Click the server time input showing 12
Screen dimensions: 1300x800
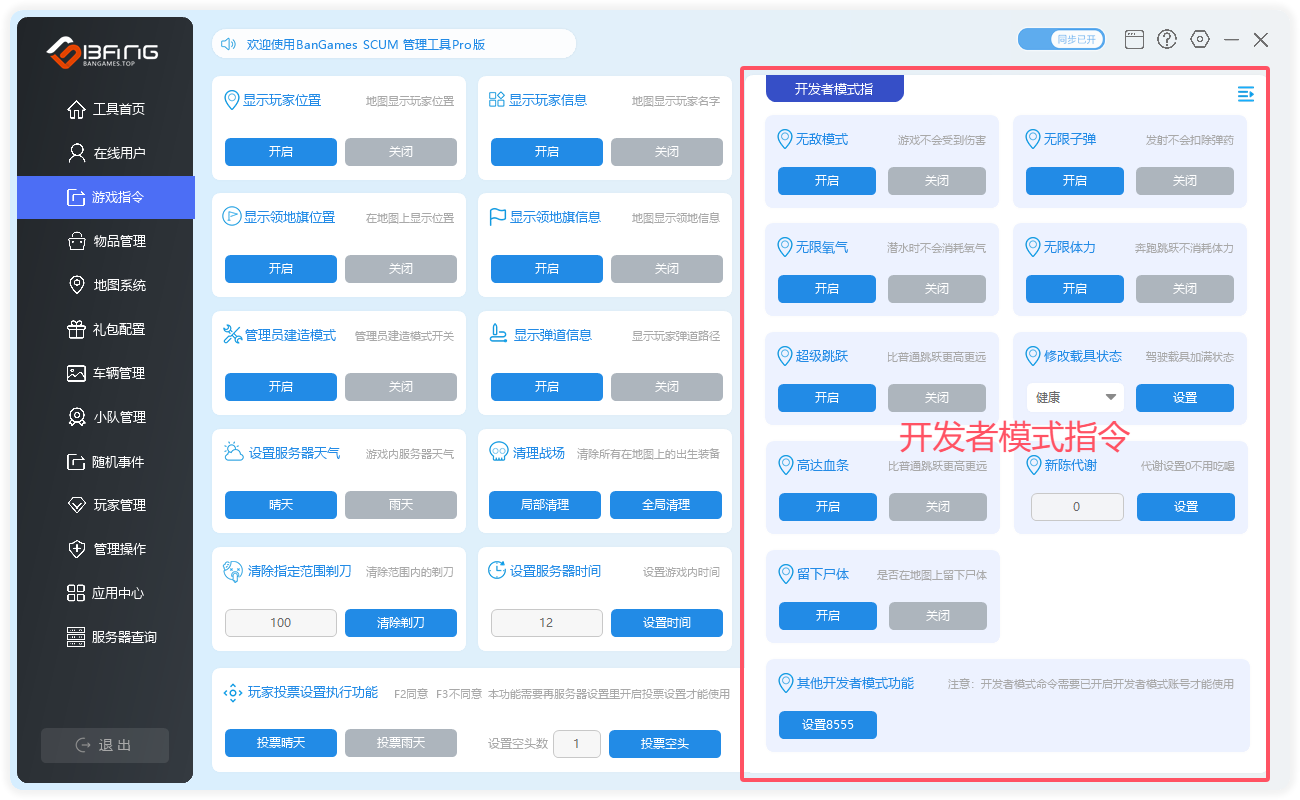coord(546,623)
